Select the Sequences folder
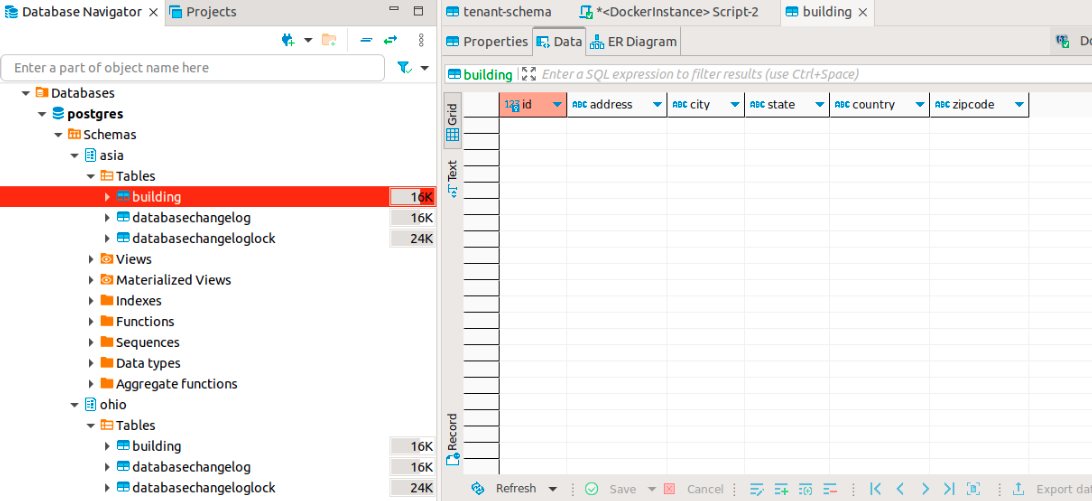 point(148,342)
